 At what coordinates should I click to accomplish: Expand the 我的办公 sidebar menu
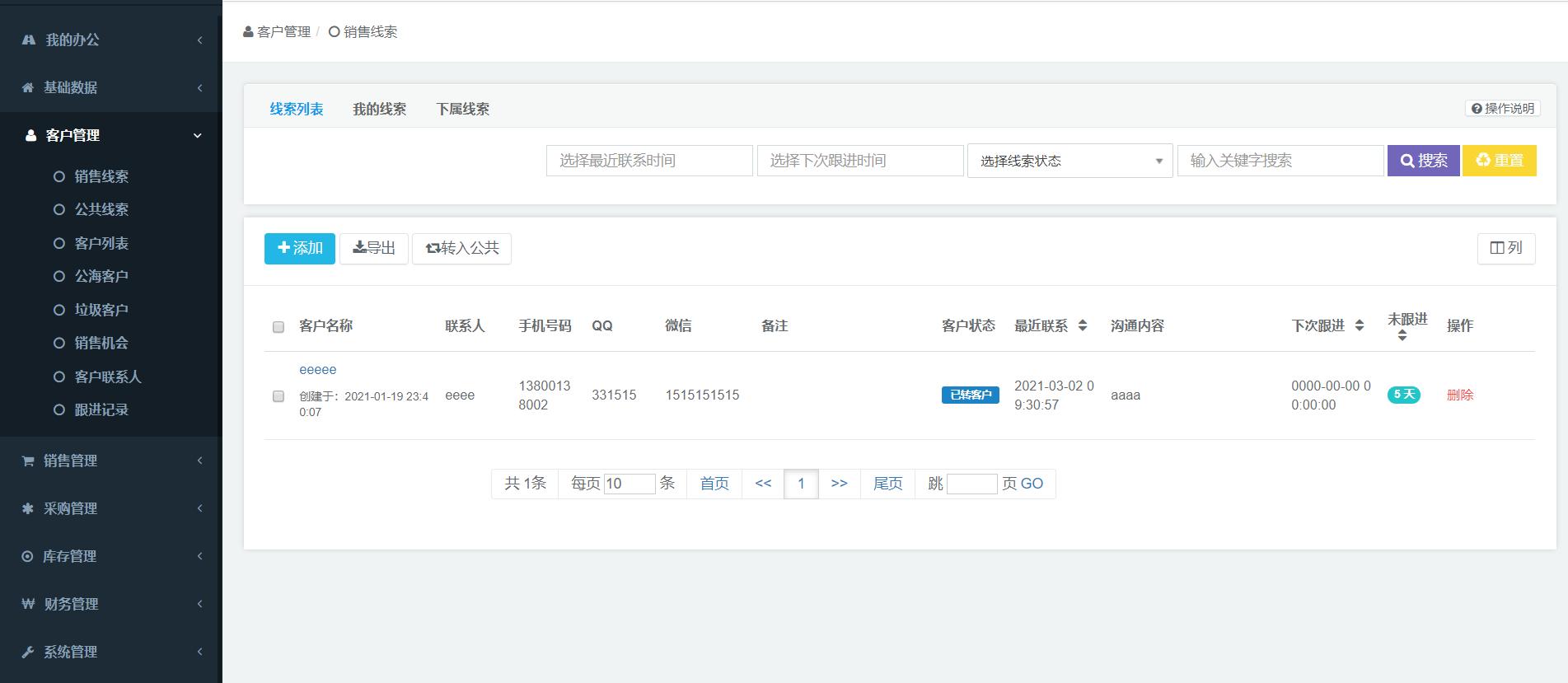point(199,40)
